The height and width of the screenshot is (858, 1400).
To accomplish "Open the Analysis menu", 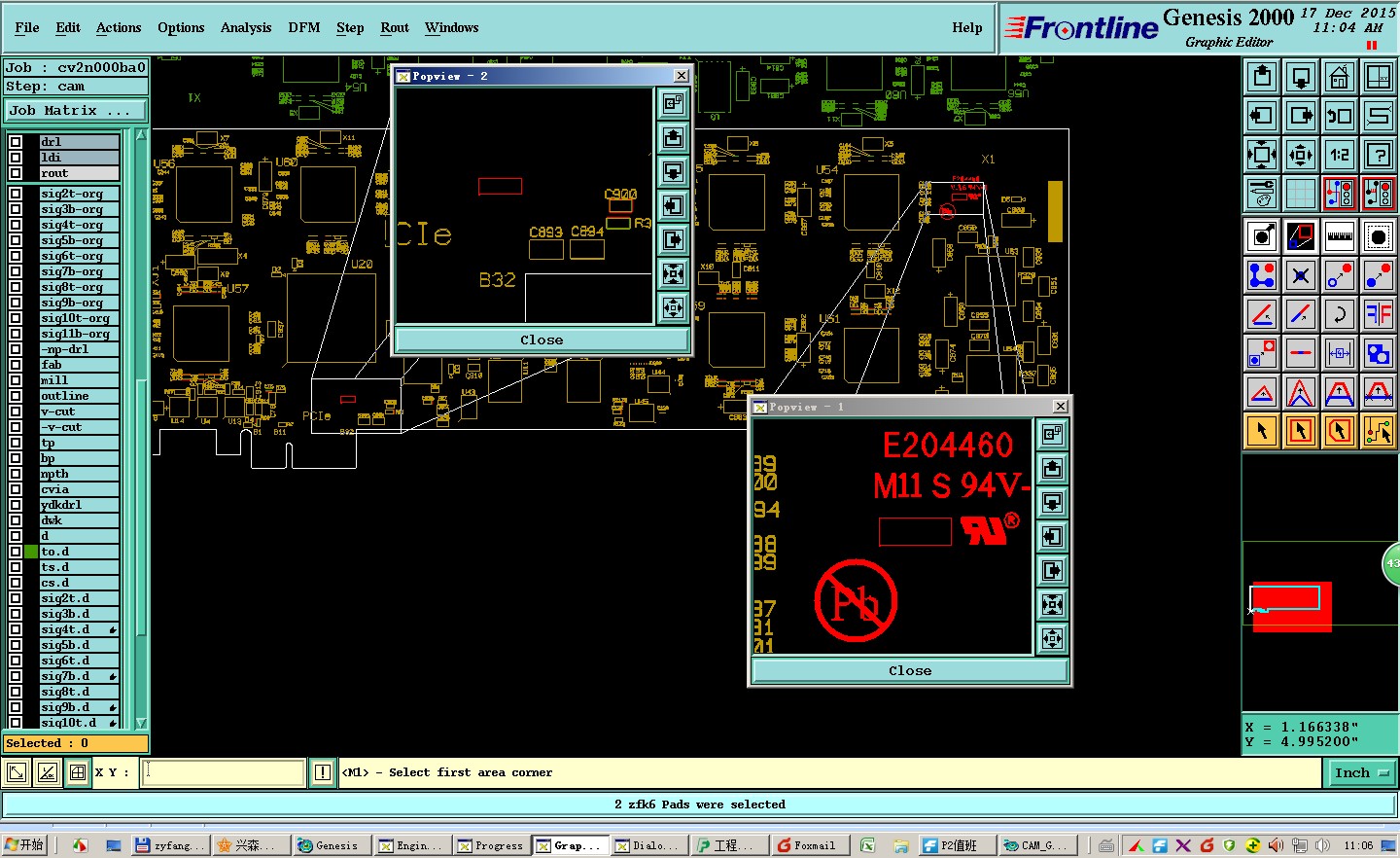I will [246, 27].
